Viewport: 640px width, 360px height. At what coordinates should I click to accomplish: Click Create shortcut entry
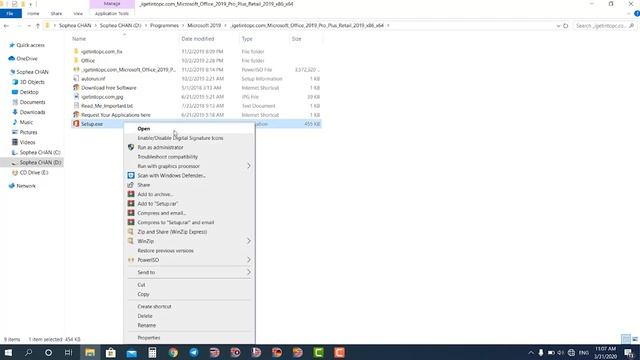tap(154, 307)
